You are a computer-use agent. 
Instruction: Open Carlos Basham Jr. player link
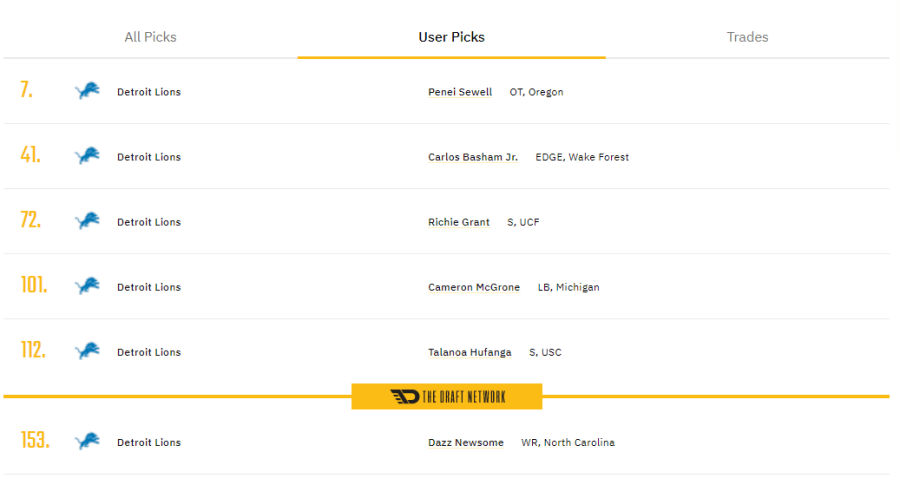click(473, 157)
